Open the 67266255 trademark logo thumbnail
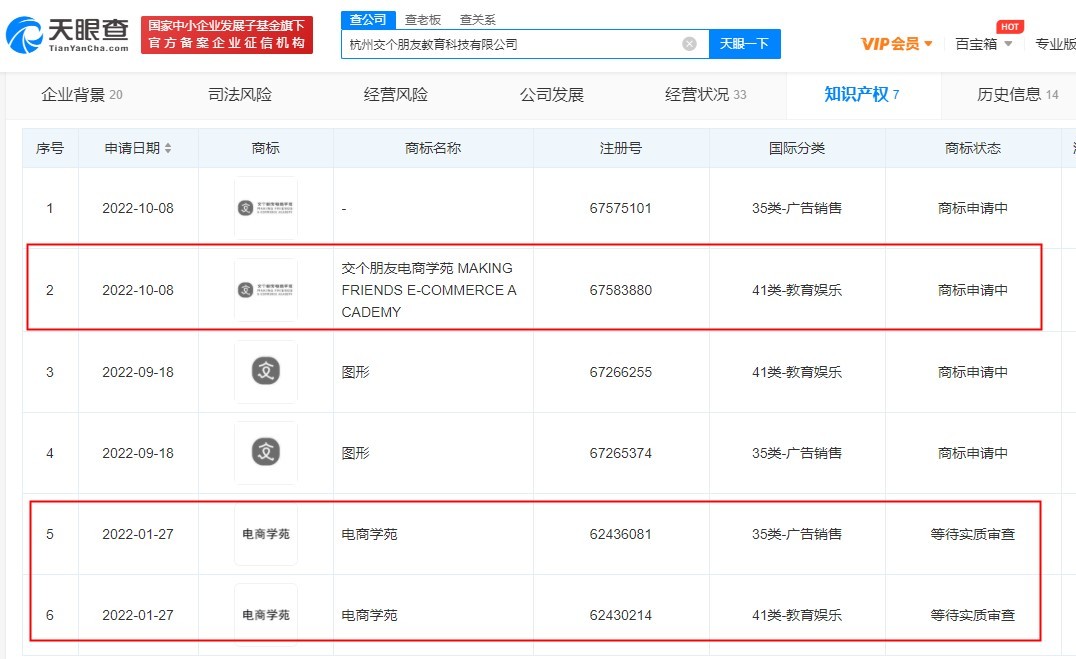This screenshot has height=659, width=1076. click(x=266, y=371)
